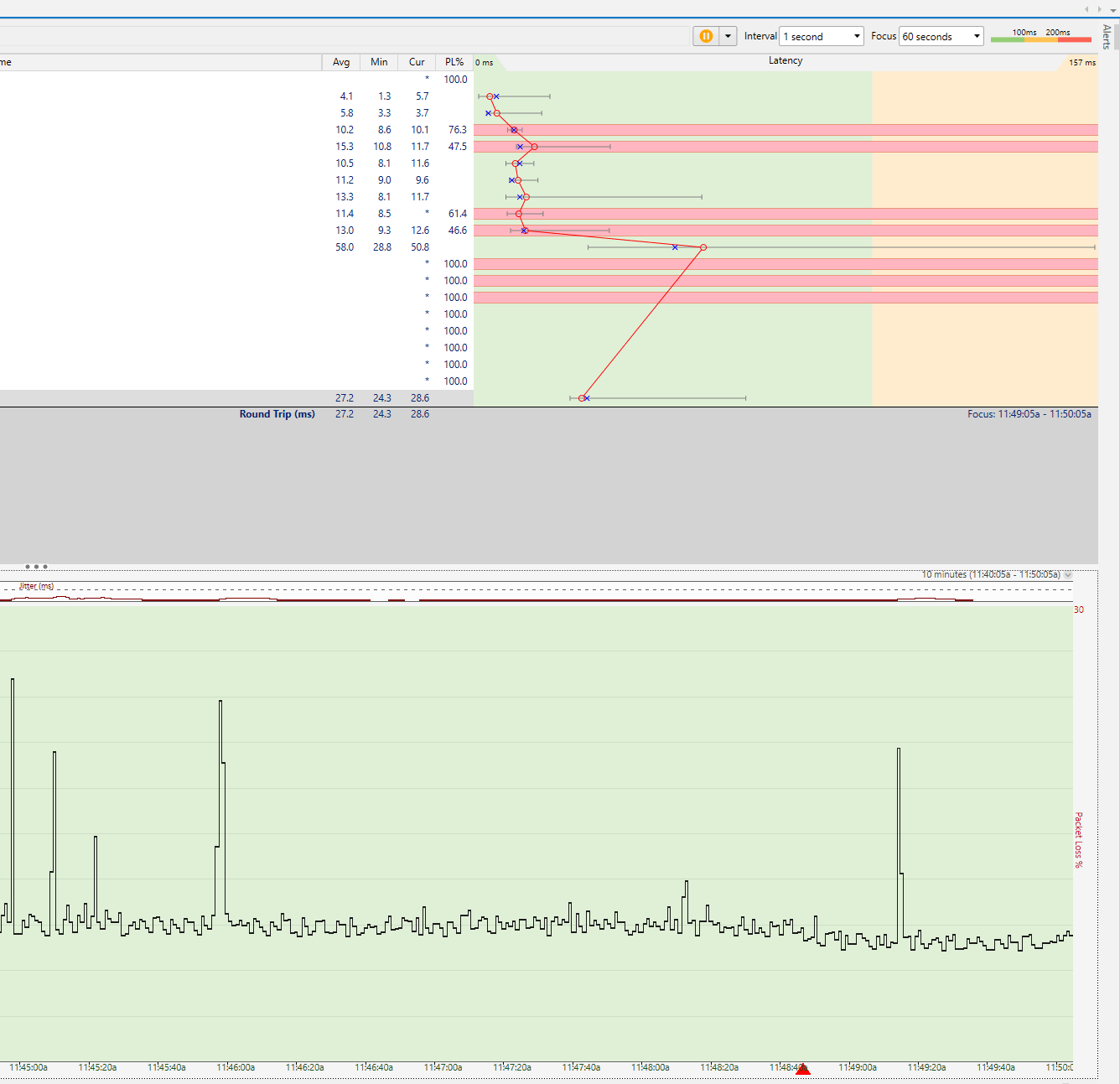
Task: Sort by the Min column header
Action: pyautogui.click(x=379, y=62)
